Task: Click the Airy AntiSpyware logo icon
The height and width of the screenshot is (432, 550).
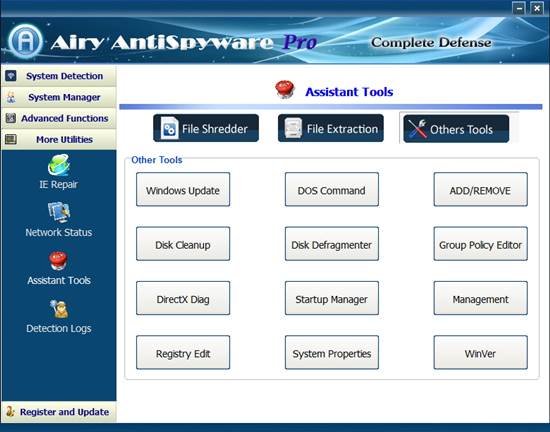Action: coord(25,41)
